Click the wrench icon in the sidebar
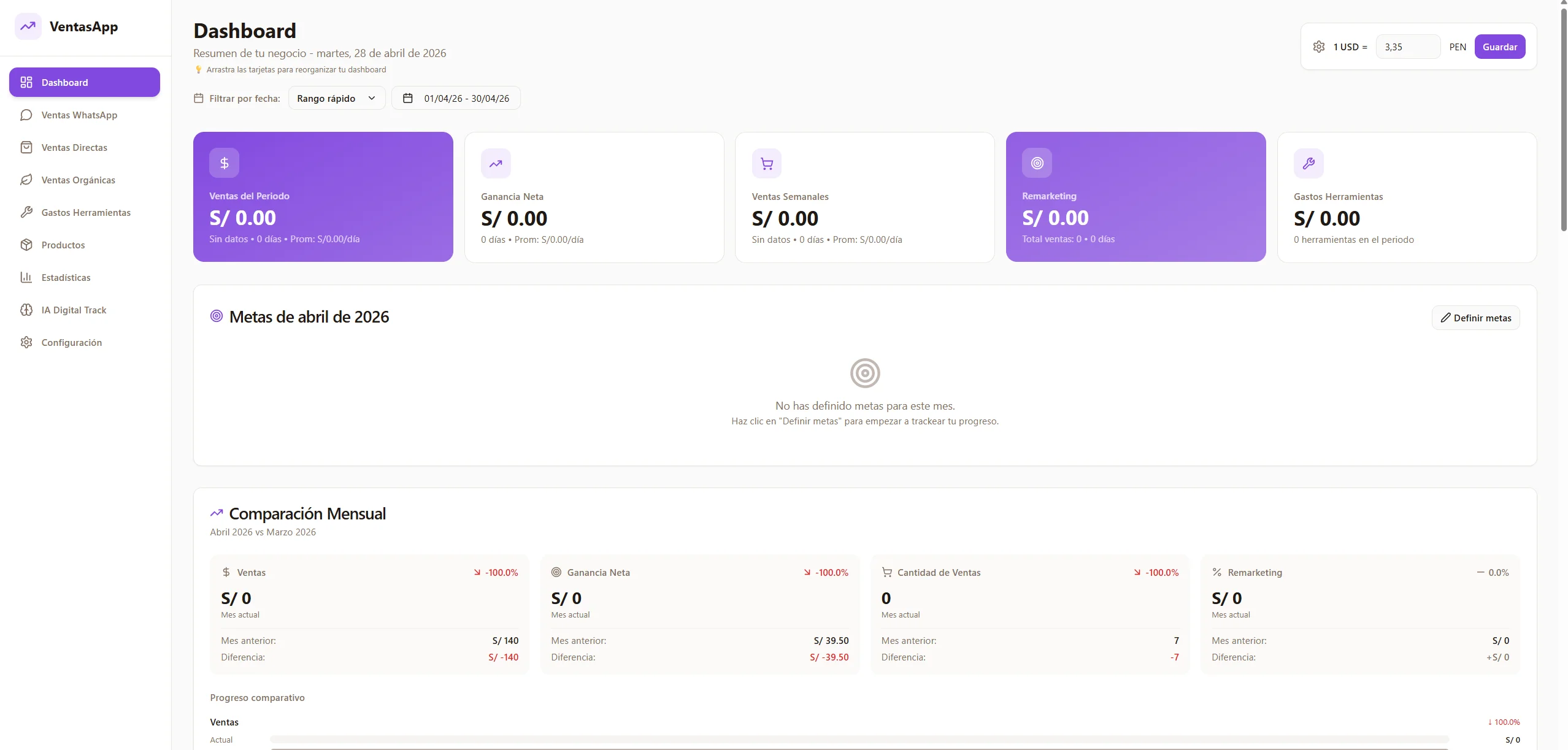Image resolution: width=1568 pixels, height=750 pixels. pyautogui.click(x=26, y=212)
